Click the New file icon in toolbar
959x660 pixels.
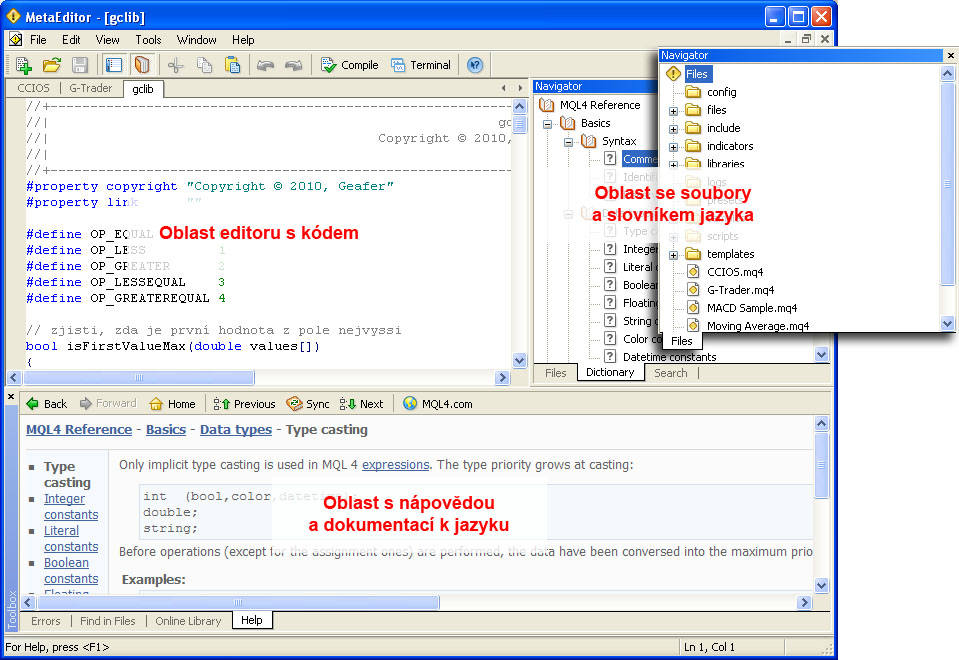click(24, 65)
